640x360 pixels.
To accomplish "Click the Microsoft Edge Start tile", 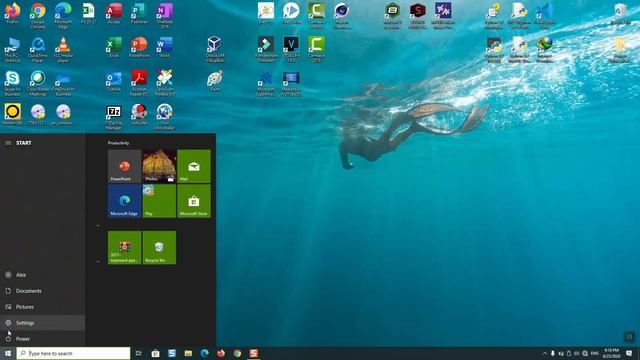I will click(x=124, y=201).
